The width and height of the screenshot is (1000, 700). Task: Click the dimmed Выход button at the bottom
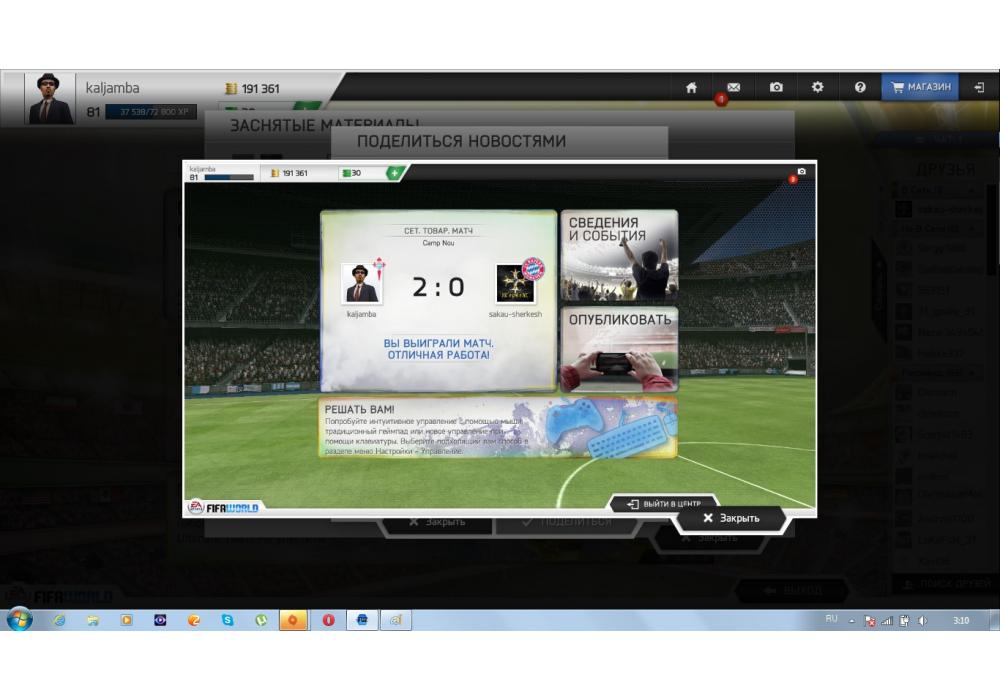tap(793, 590)
